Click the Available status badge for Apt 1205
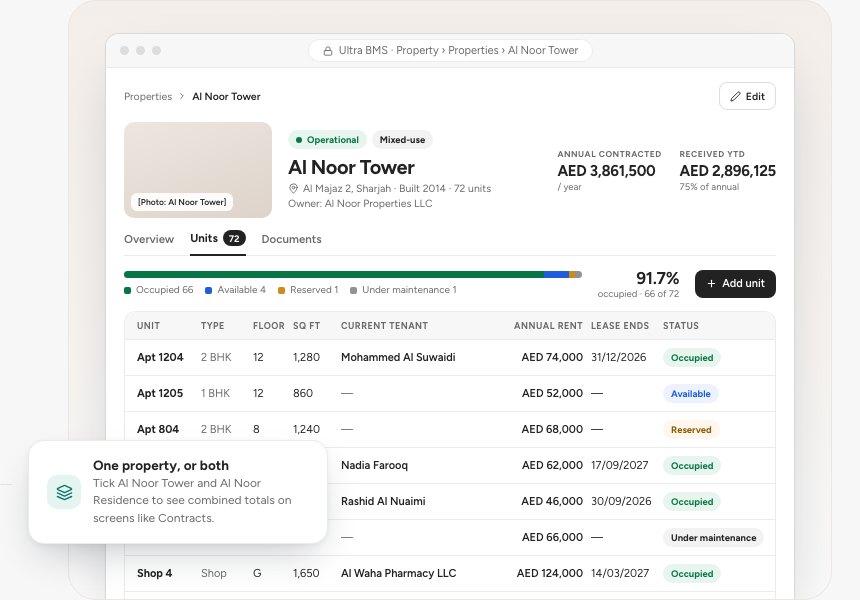Image resolution: width=860 pixels, height=600 pixels. click(x=691, y=394)
